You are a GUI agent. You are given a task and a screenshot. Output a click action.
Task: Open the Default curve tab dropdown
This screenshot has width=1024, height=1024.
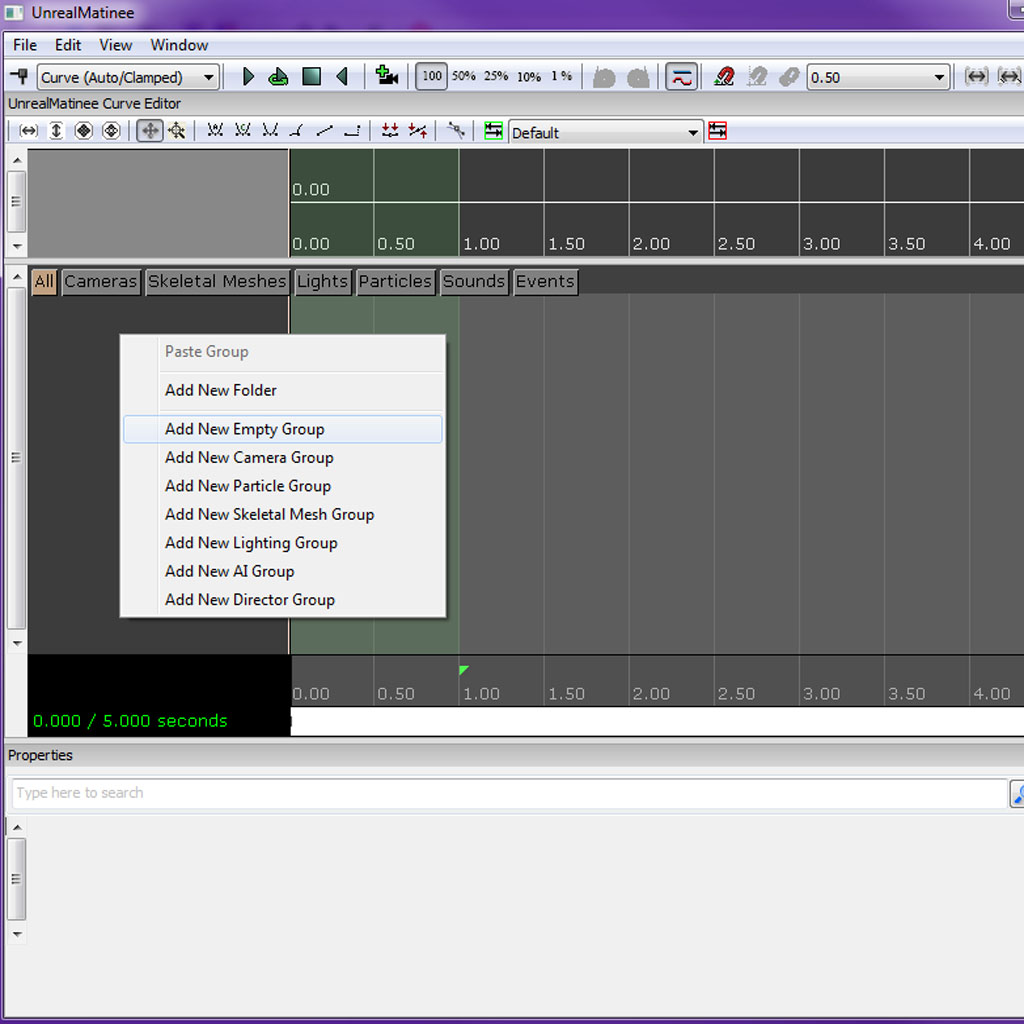pyautogui.click(x=605, y=133)
